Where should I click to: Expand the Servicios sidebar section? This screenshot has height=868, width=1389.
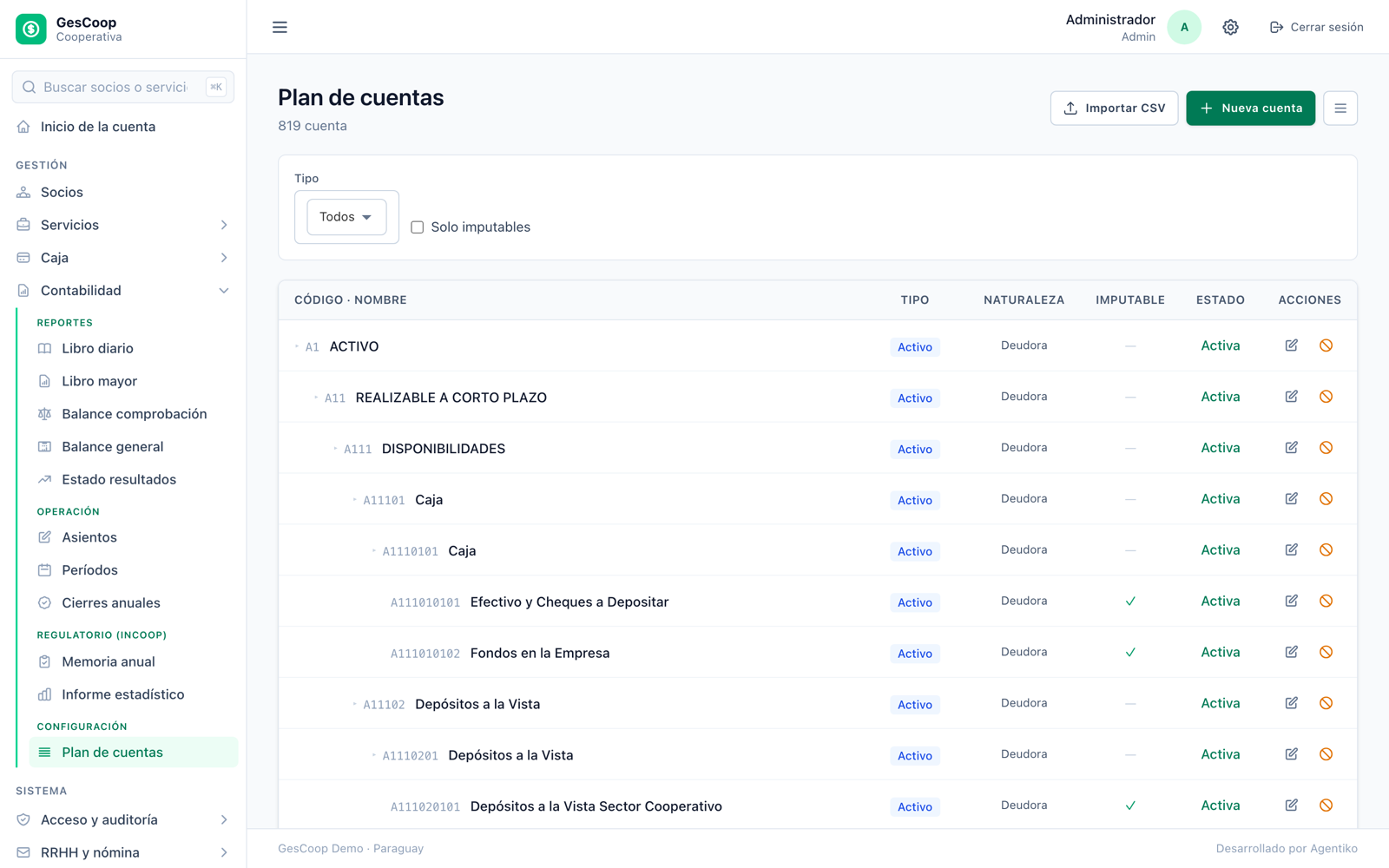(123, 225)
